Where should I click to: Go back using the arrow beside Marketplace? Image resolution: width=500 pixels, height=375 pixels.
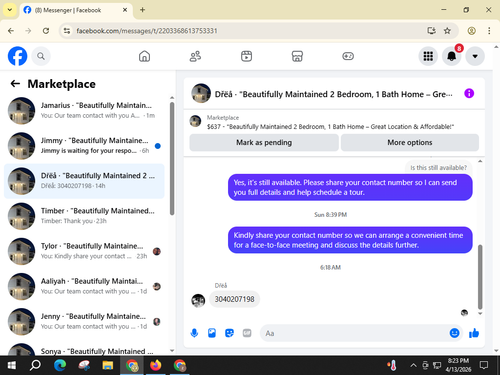15,84
